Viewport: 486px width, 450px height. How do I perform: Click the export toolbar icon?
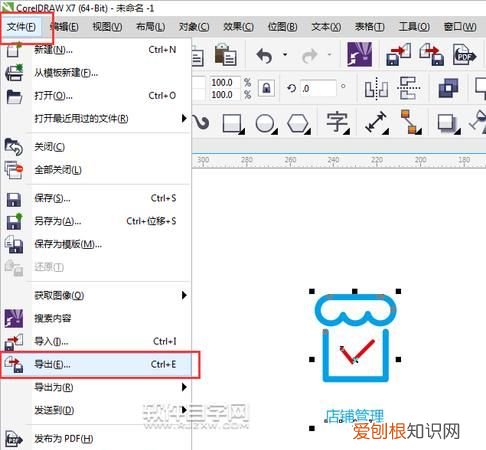pyautogui.click(x=432, y=54)
